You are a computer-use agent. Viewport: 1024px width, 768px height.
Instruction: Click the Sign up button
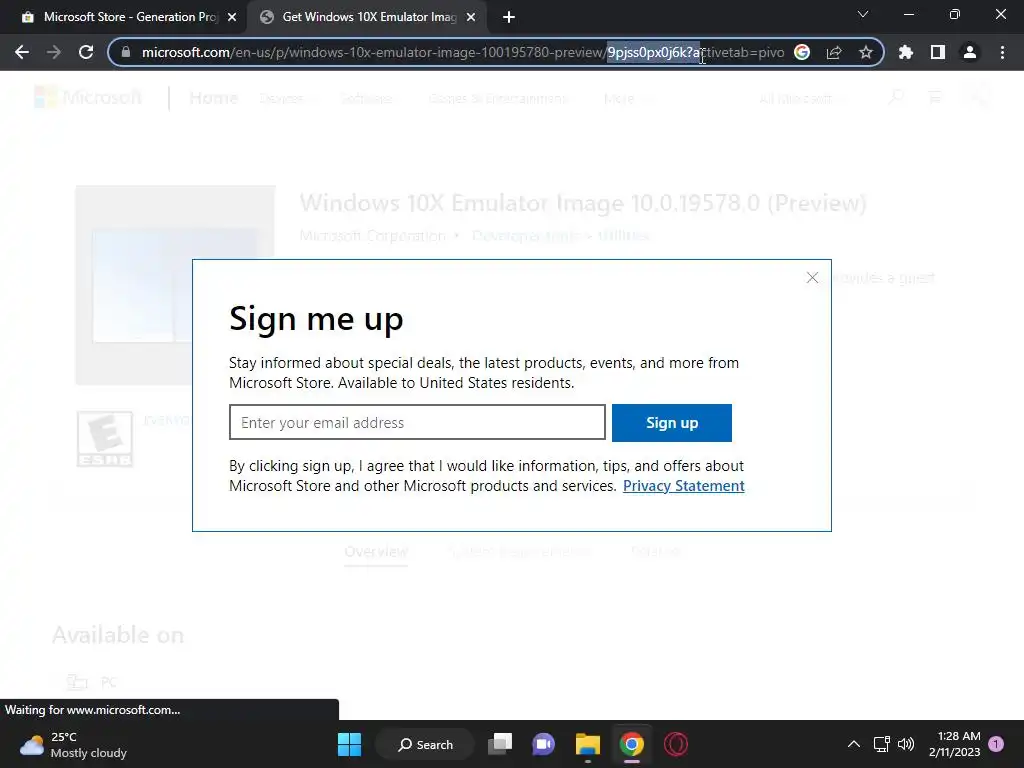pos(671,423)
